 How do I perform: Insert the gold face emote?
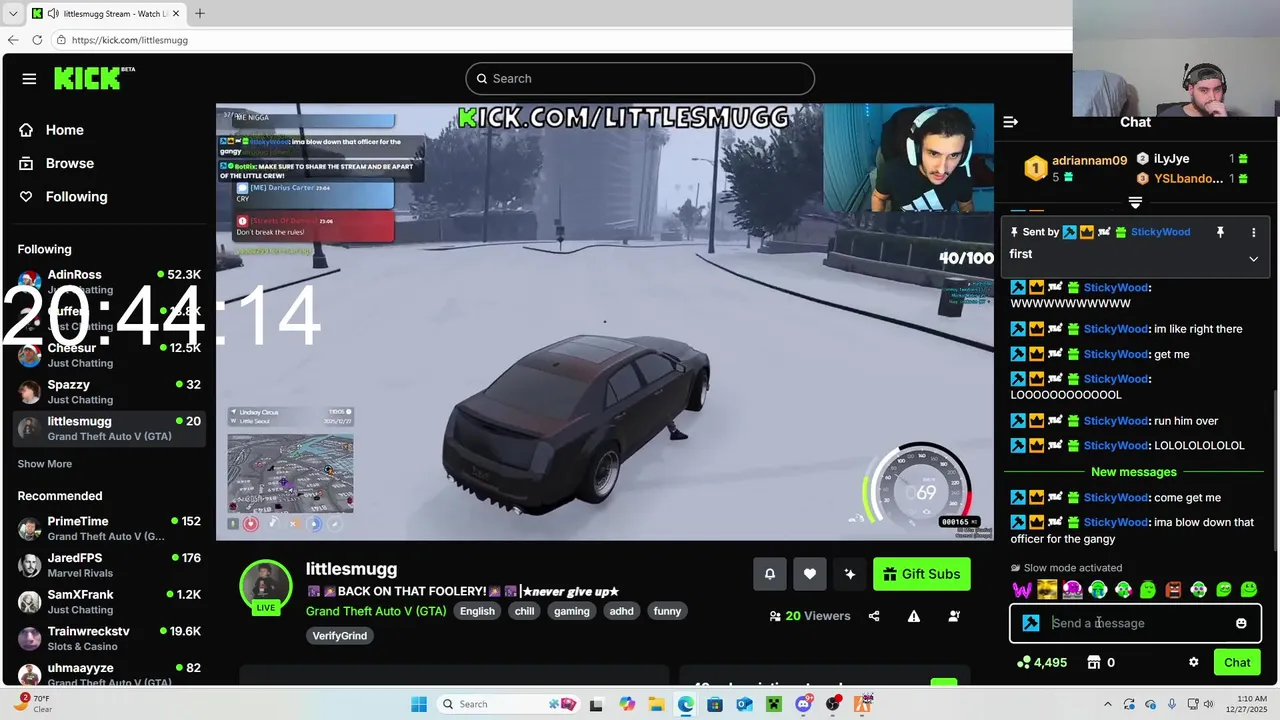[1047, 590]
